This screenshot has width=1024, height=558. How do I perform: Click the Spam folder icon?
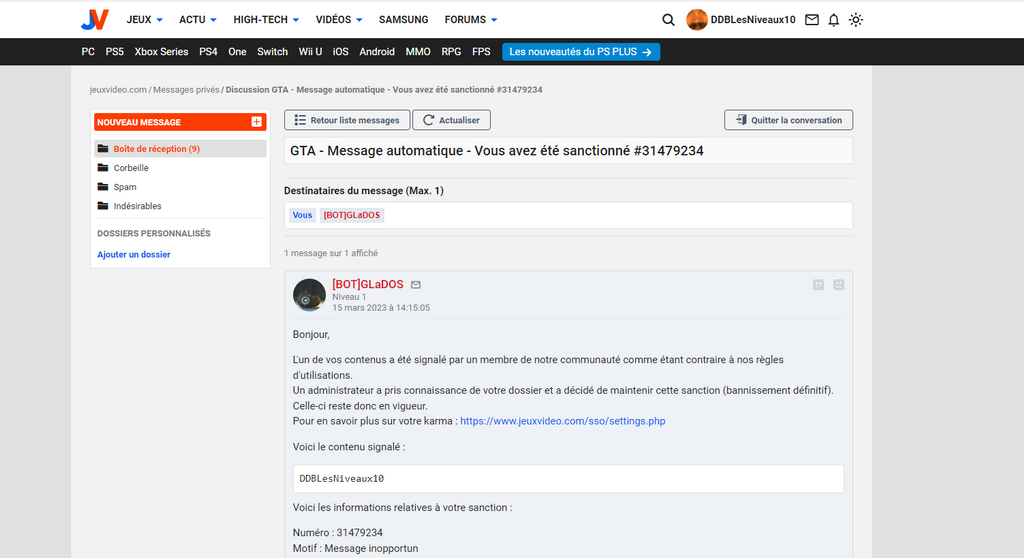click(103, 187)
